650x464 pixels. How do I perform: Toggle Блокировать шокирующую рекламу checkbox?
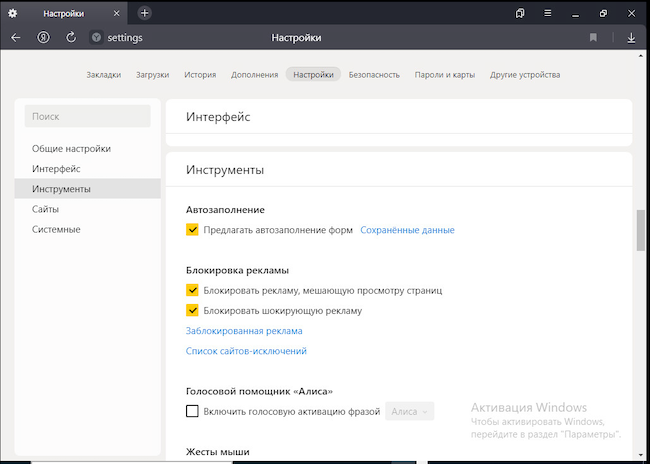click(x=193, y=310)
